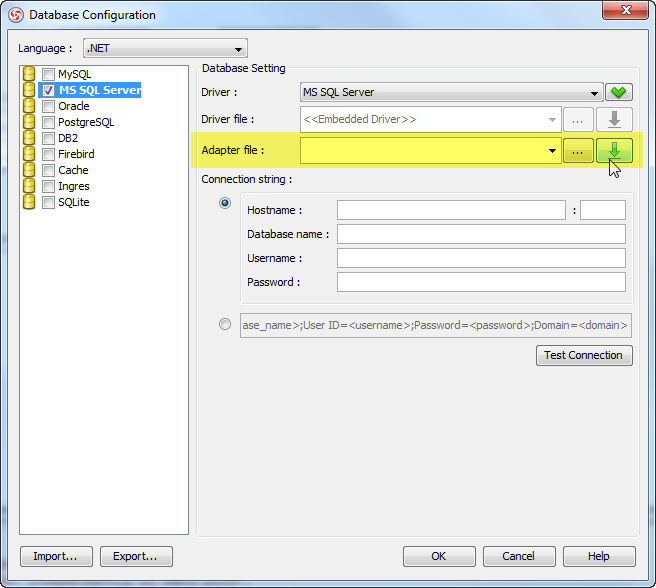Click the MS SQL Server database cylinder icon
The image size is (656, 588).
point(29,90)
